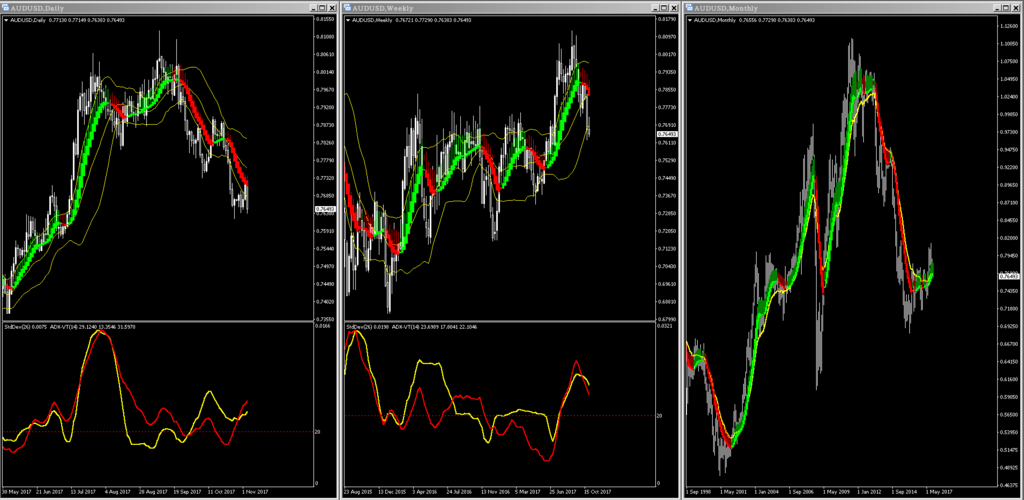Click the 0.81790 top price on Weekly scale

tap(665, 20)
